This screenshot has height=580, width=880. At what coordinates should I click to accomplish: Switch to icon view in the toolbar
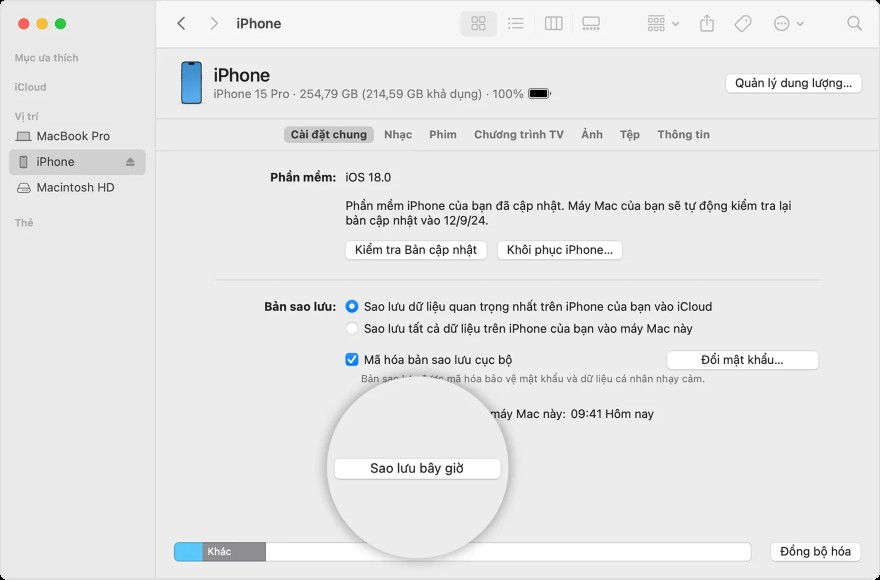tap(478, 22)
